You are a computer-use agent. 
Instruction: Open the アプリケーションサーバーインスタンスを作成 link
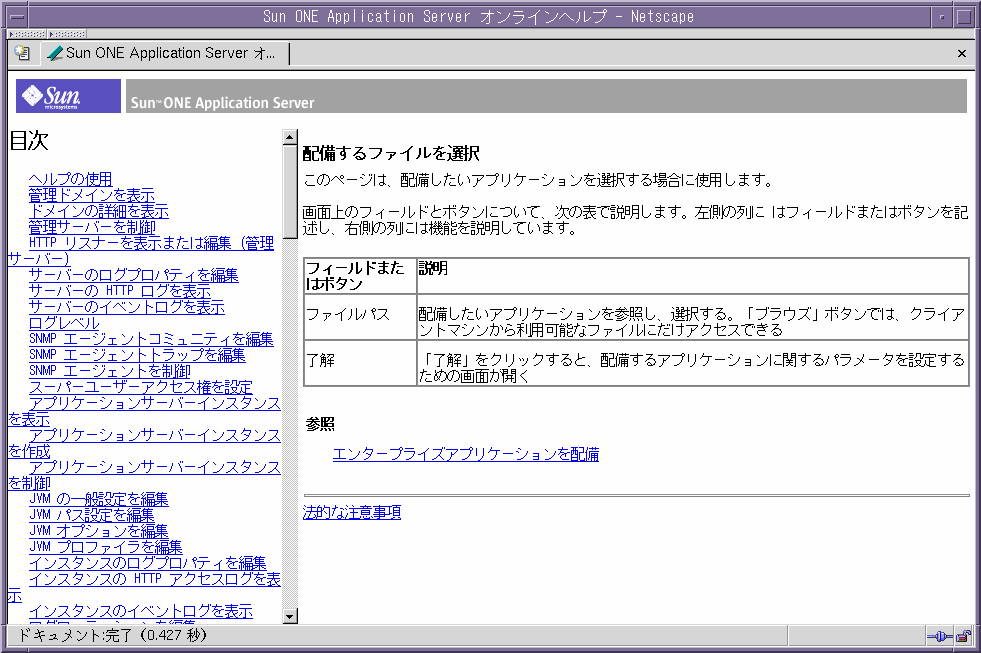[x=155, y=435]
